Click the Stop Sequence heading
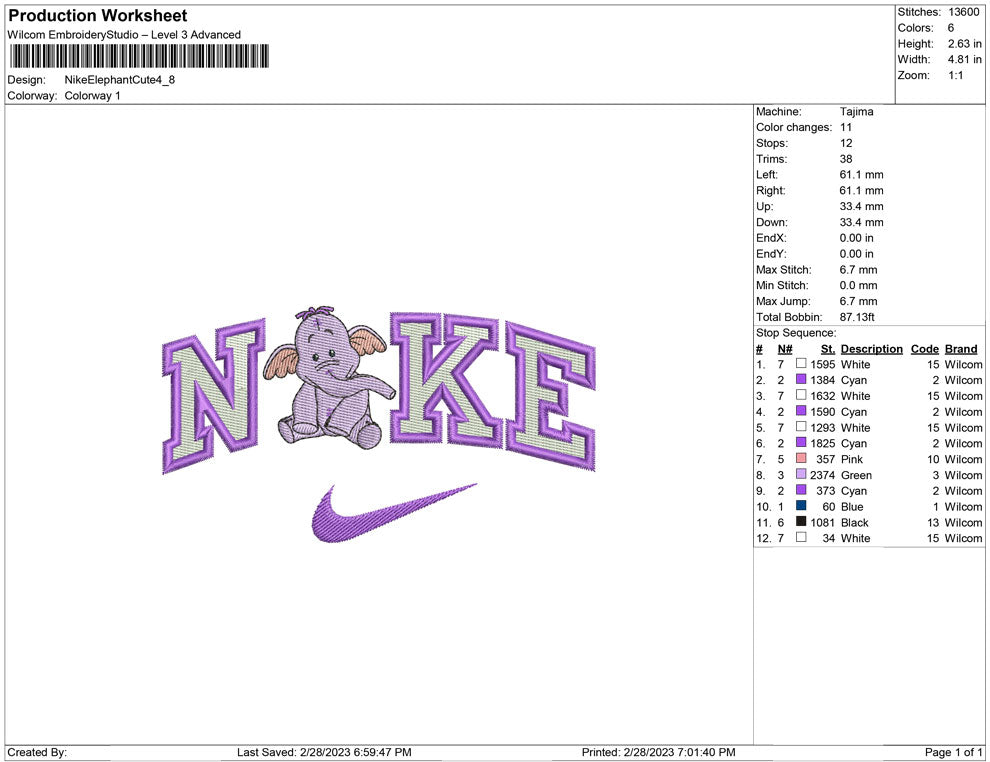 [796, 333]
